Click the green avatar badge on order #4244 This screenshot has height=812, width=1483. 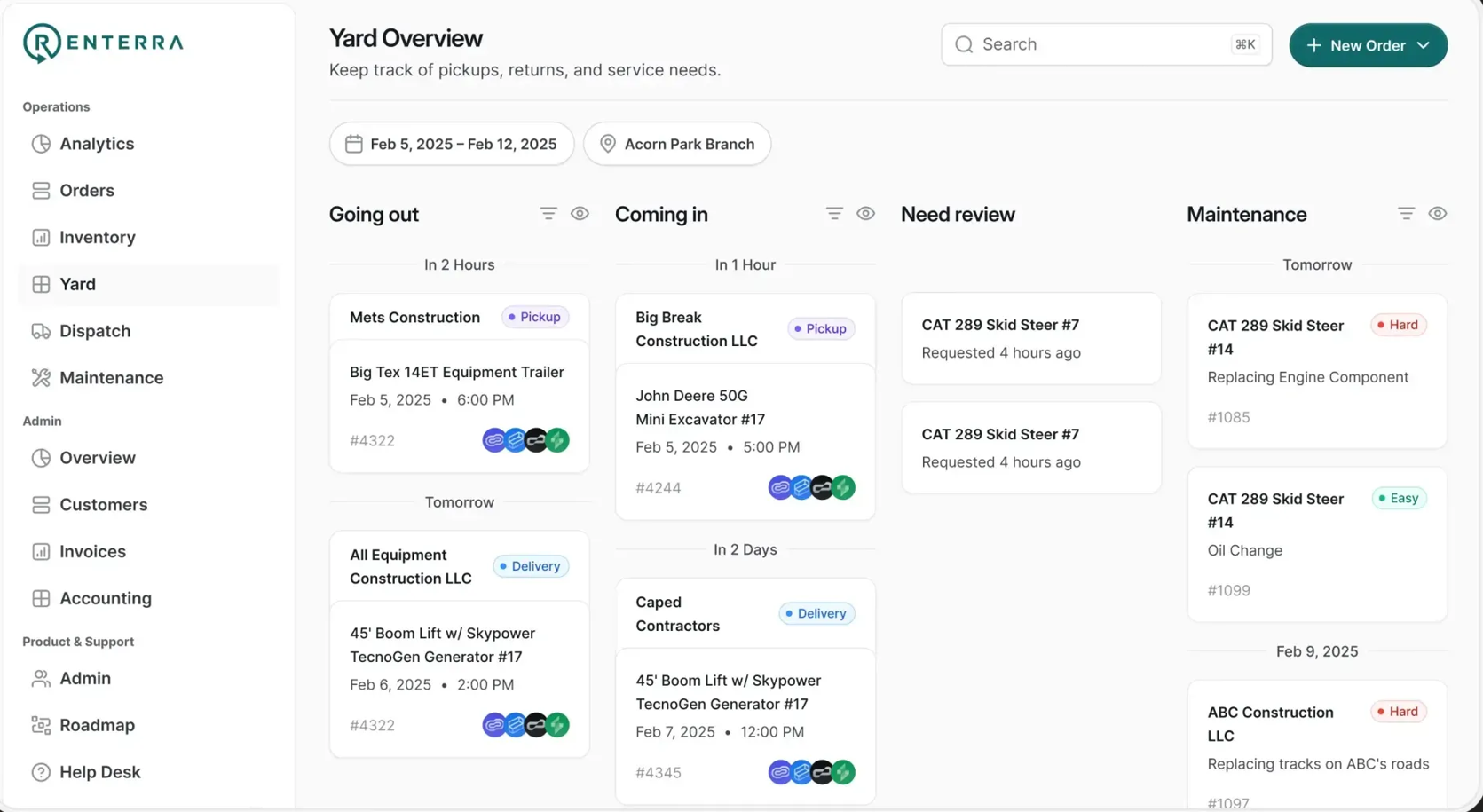coord(843,487)
